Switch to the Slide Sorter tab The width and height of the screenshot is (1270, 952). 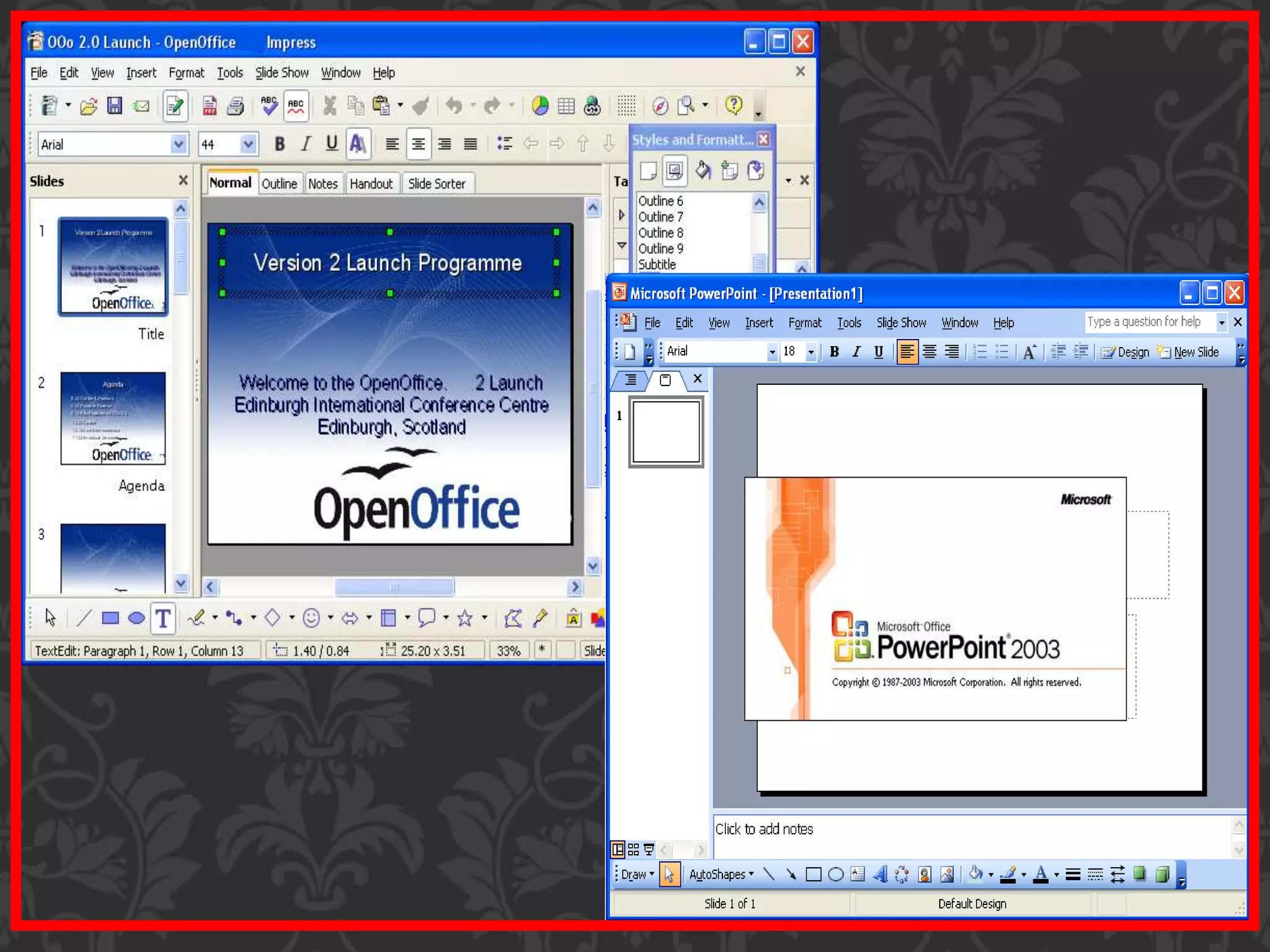(437, 183)
